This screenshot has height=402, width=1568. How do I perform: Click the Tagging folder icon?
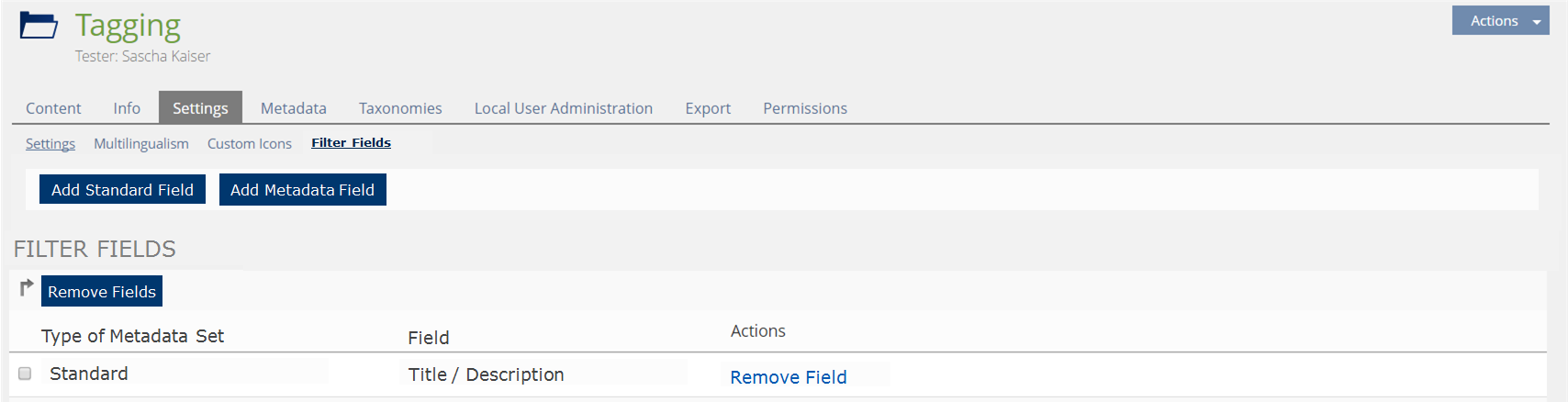tap(39, 25)
